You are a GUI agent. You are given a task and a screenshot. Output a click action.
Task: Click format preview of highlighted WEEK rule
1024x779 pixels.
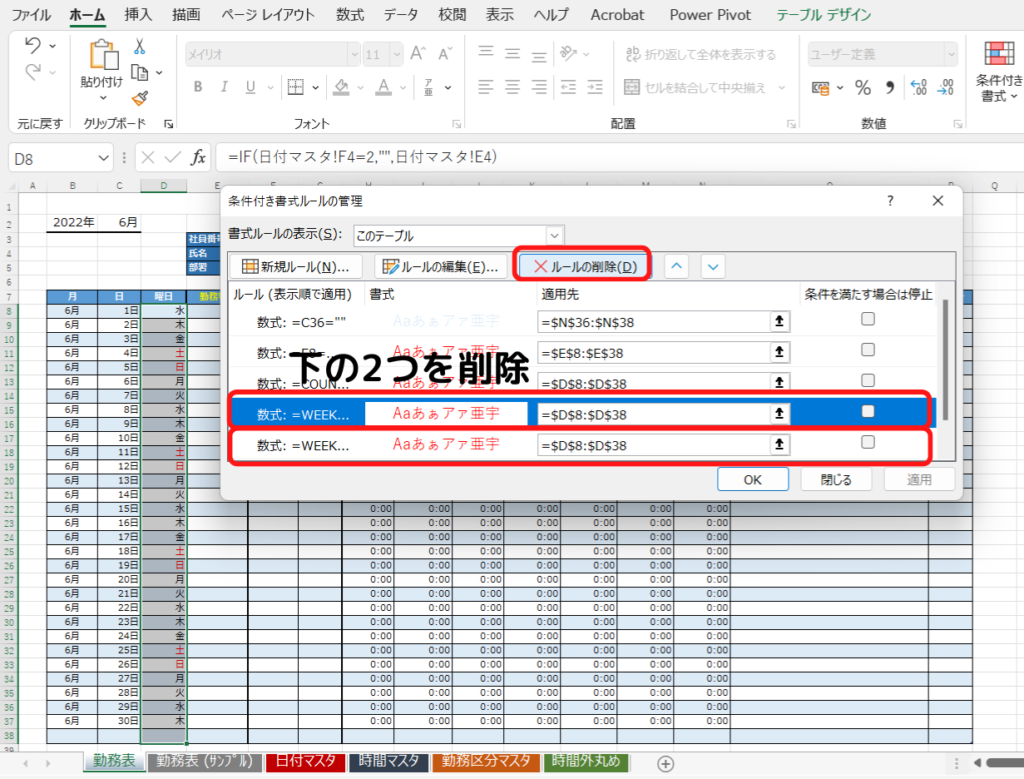pyautogui.click(x=446, y=413)
